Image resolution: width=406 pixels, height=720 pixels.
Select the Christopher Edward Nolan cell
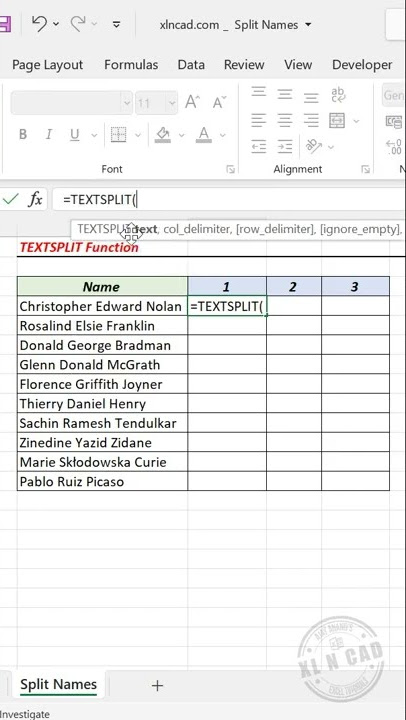click(x=102, y=306)
